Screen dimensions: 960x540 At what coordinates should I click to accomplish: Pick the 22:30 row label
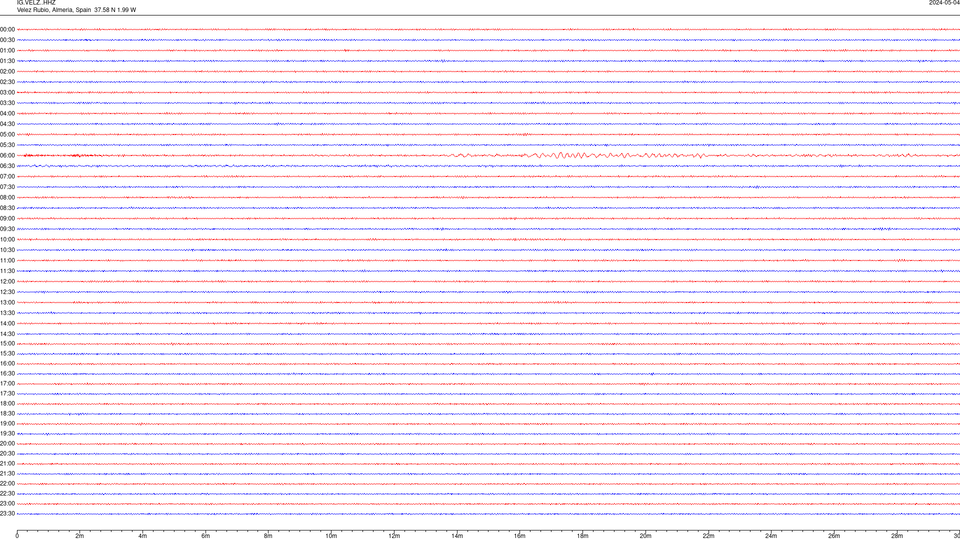point(7,493)
